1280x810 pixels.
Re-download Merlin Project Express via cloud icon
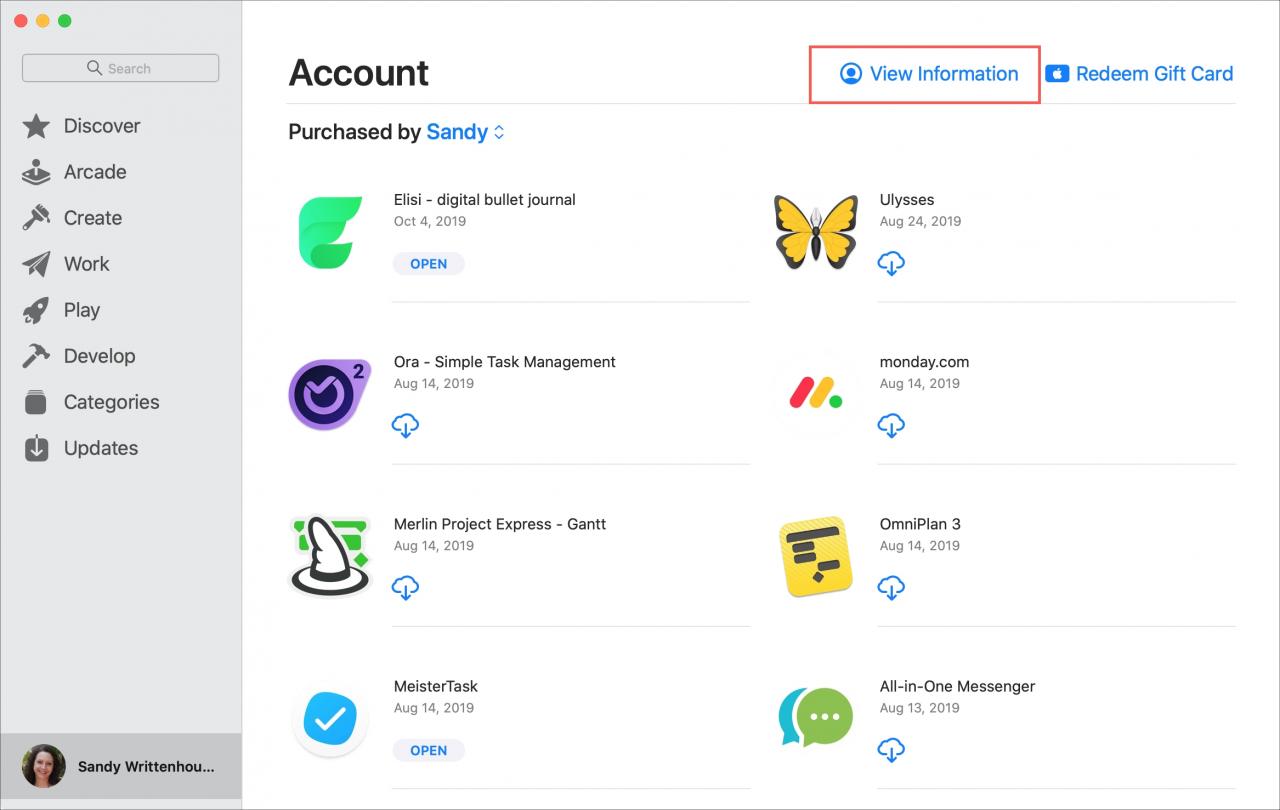405,588
